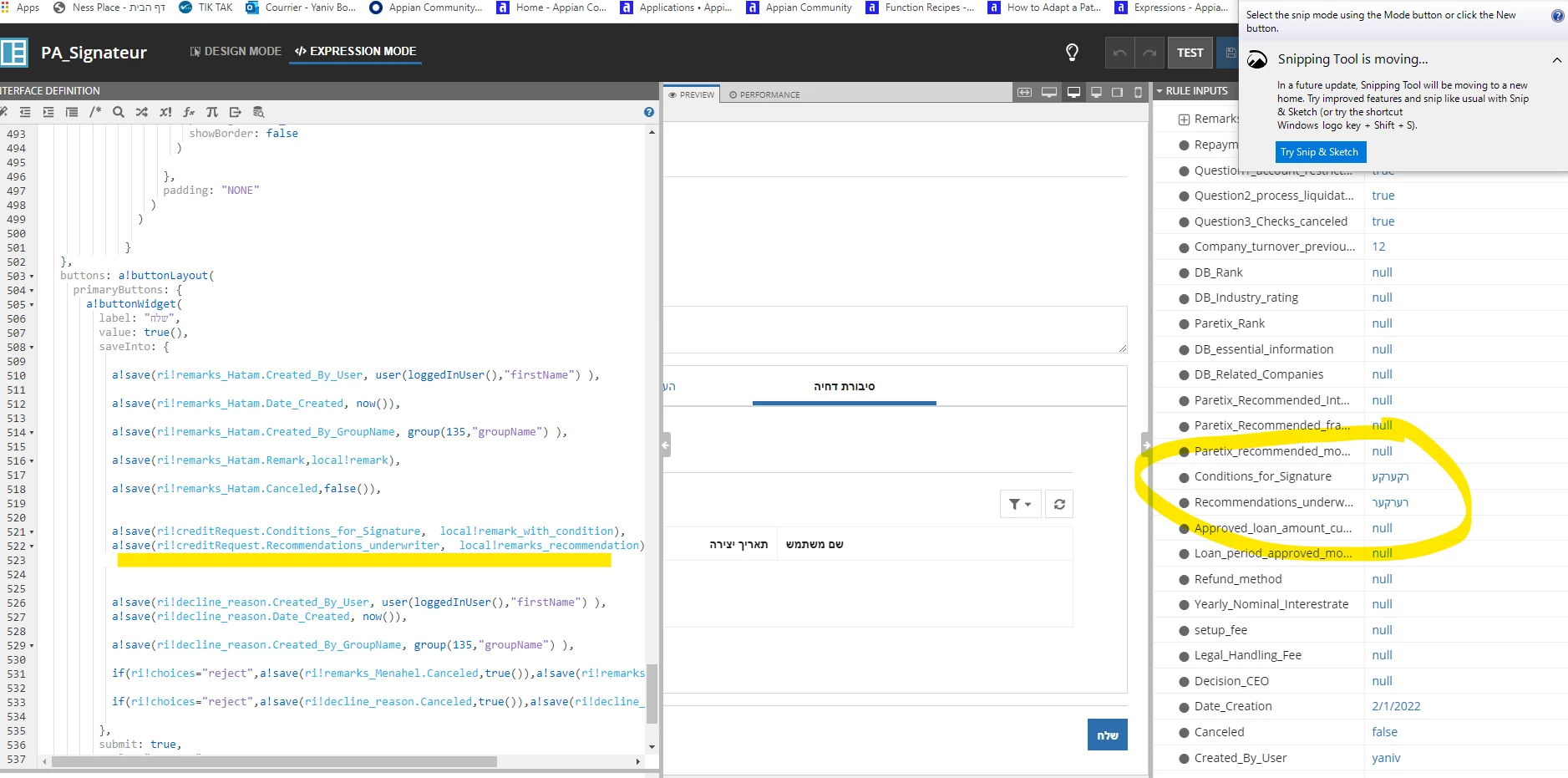Viewport: 1568px width, 778px height.
Task: Select the small desktop preview icon
Action: (1096, 93)
